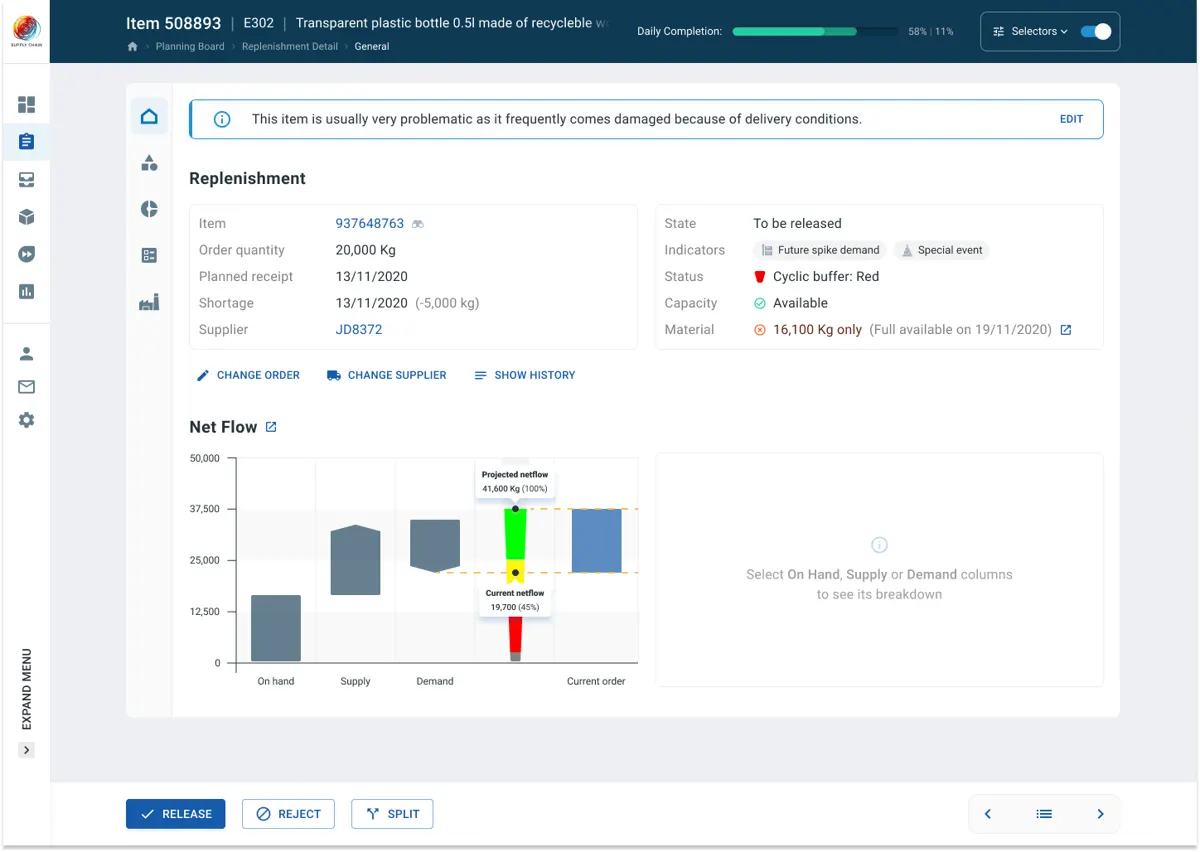The height and width of the screenshot is (852, 1200).
Task: Select the home General tab icon
Action: 149,117
